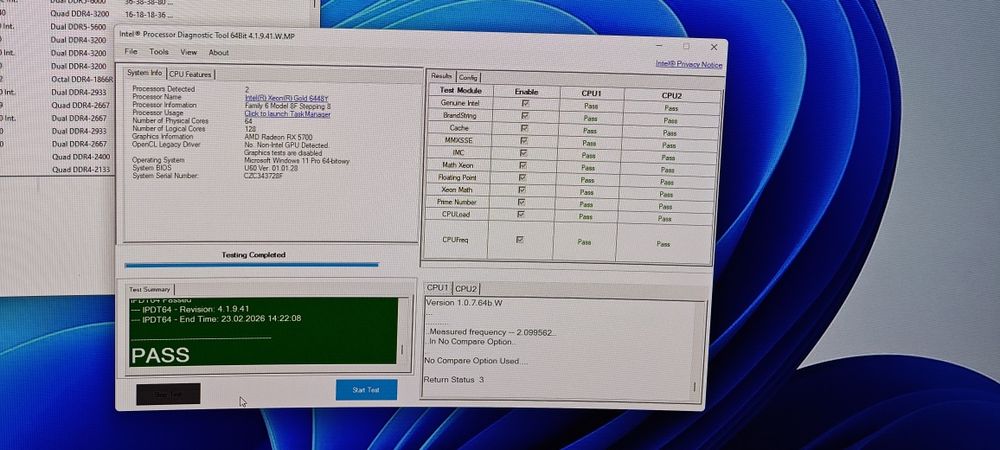
Task: Click the Enable column header
Action: click(x=526, y=92)
